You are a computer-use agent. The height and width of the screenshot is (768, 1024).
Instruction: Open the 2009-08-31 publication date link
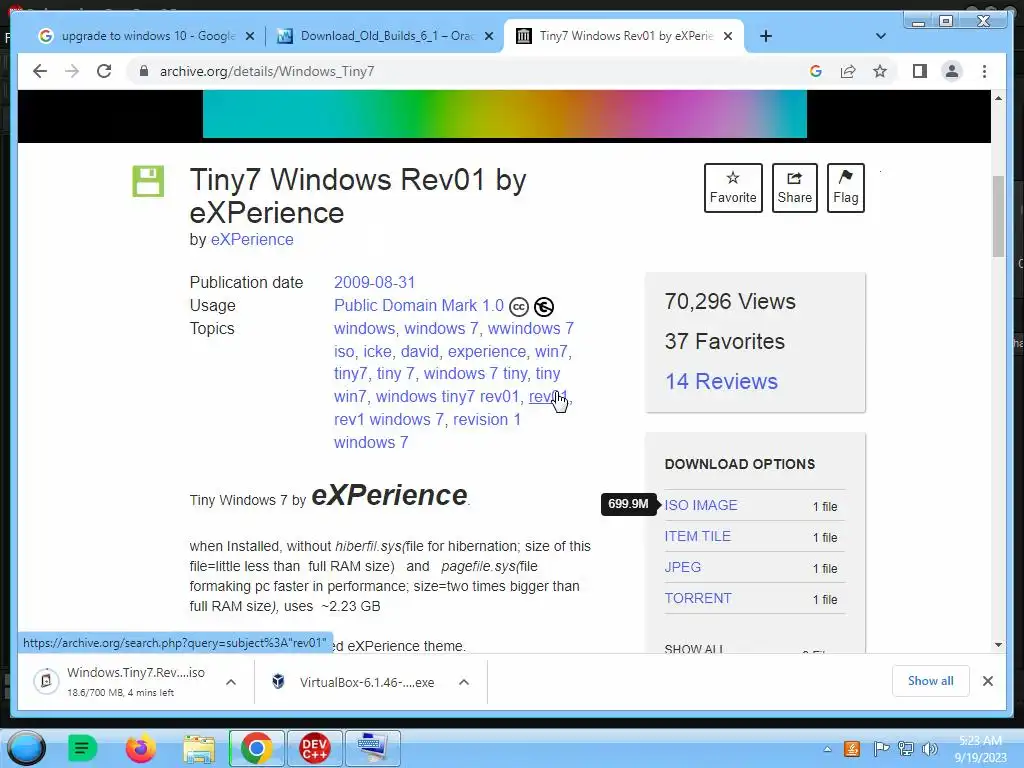(374, 282)
